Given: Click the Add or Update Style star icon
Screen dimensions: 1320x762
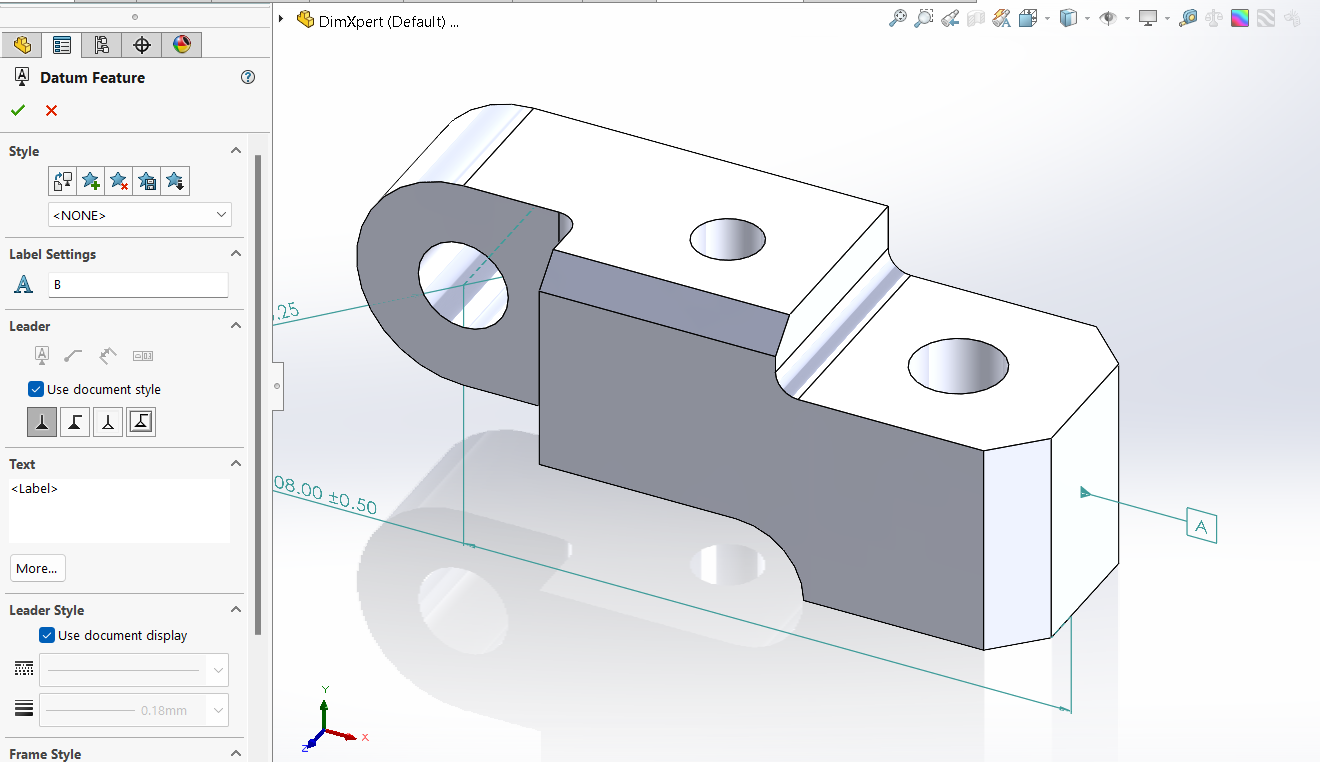Looking at the screenshot, I should [x=90, y=181].
